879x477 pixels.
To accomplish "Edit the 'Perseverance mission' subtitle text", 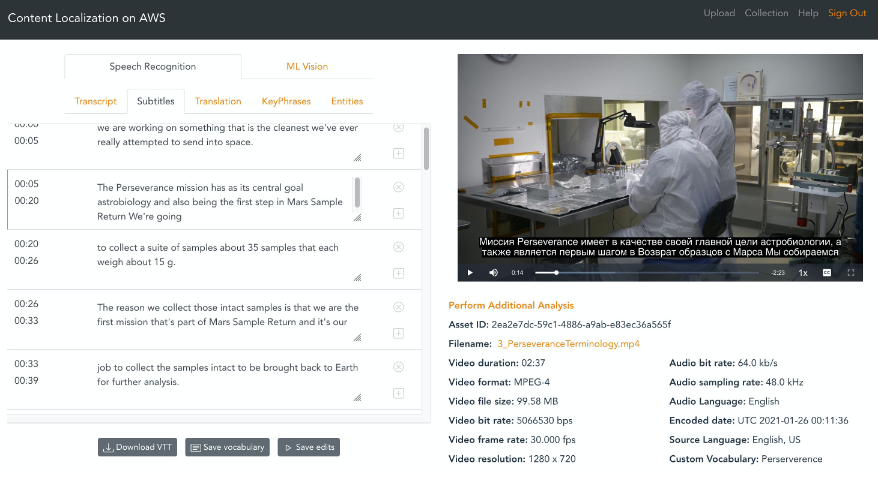I will coord(224,202).
